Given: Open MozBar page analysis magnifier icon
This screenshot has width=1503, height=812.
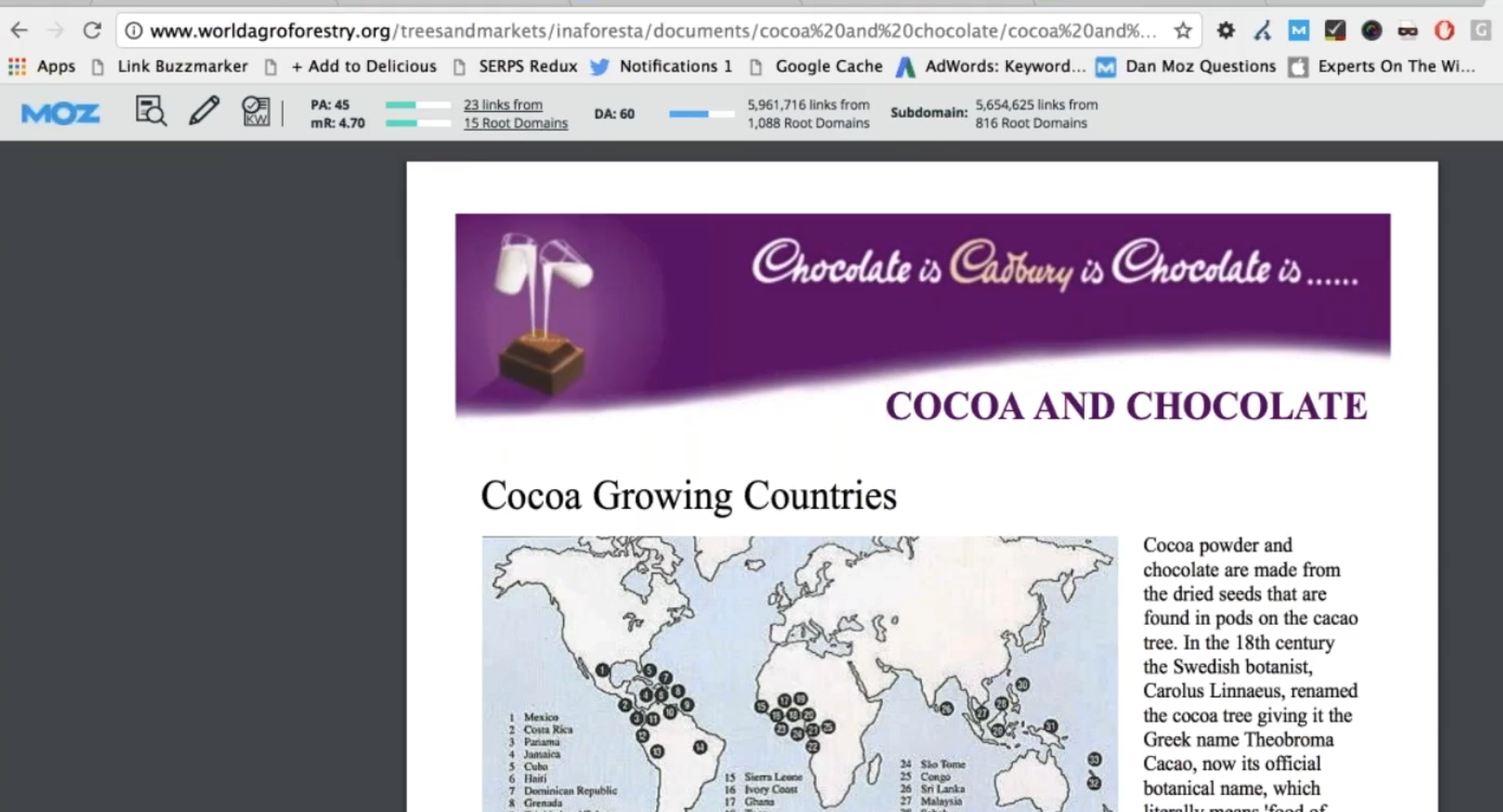Looking at the screenshot, I should coord(151,111).
